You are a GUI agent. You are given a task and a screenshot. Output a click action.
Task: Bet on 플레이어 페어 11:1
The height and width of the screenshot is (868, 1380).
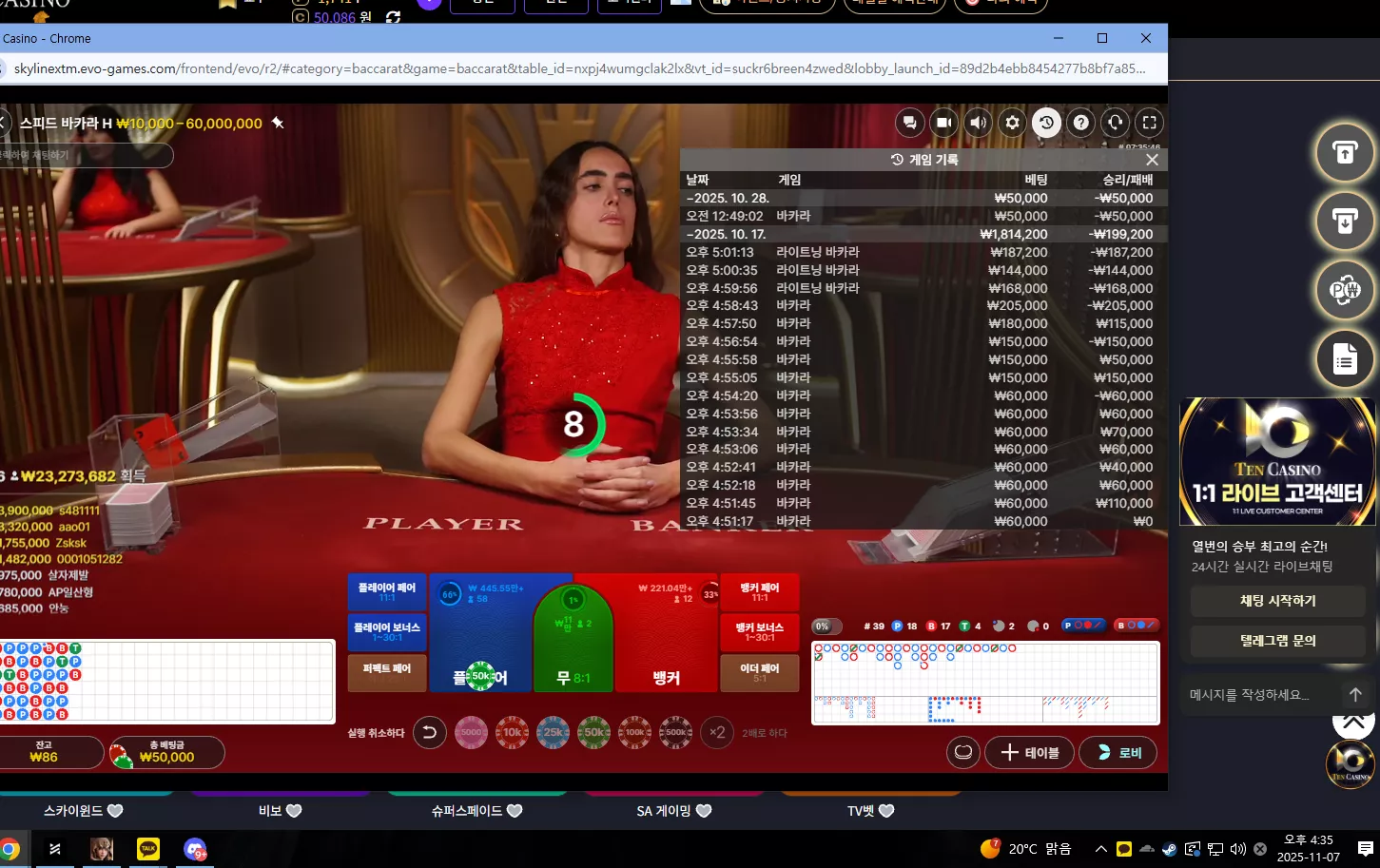(x=387, y=592)
